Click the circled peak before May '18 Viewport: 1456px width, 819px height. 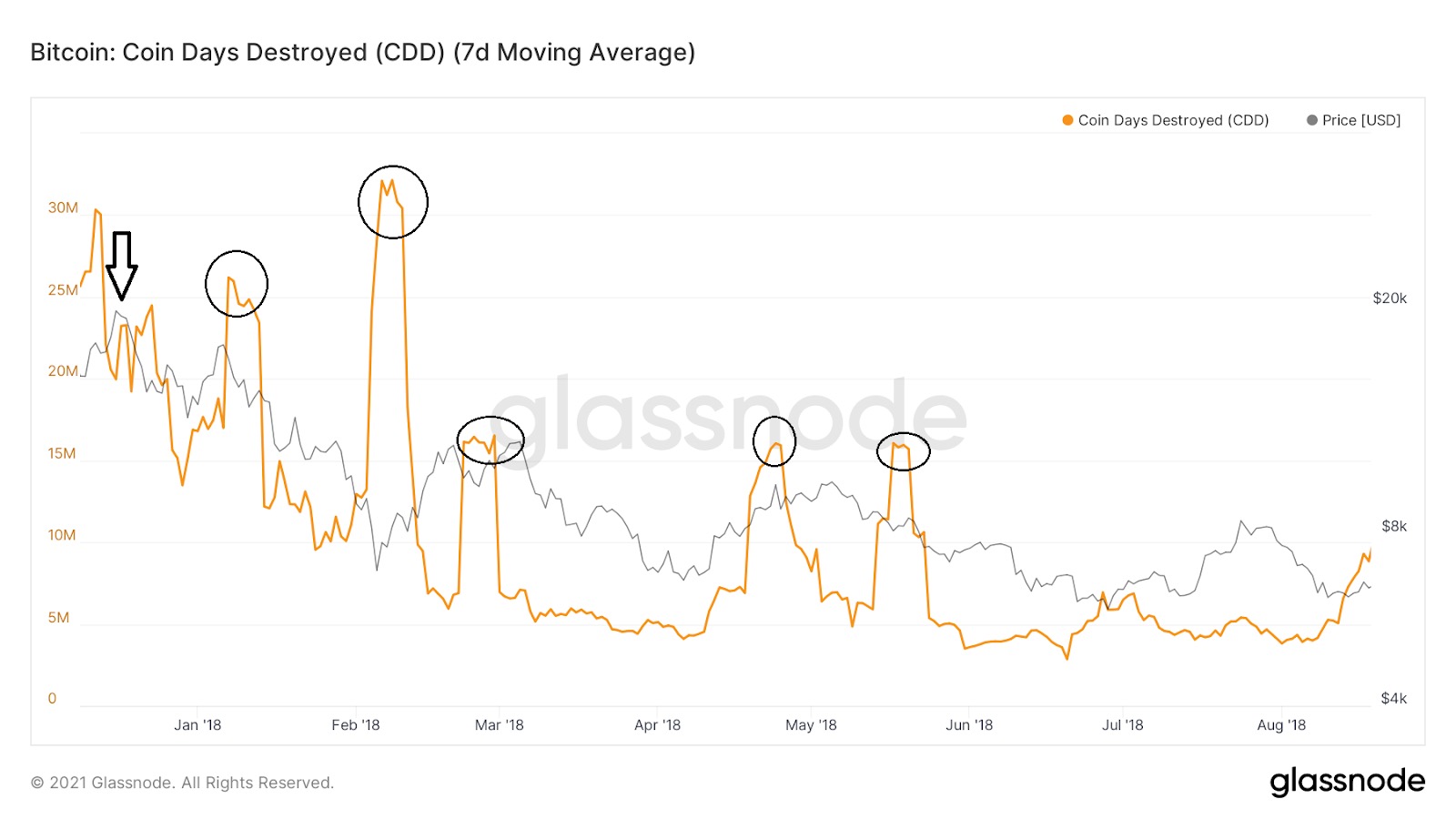[774, 441]
